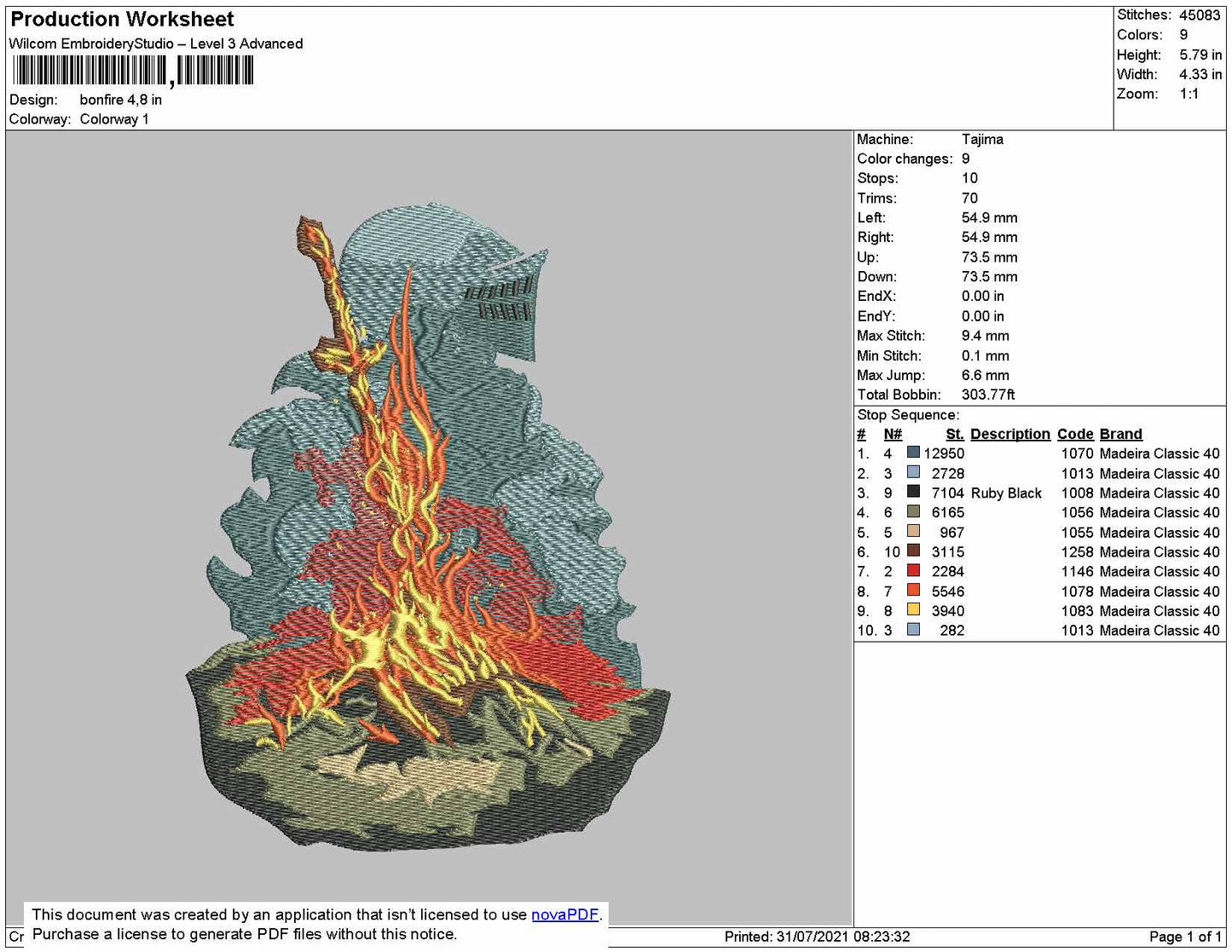The width and height of the screenshot is (1232, 952).
Task: Click the 'Colorway 1' value
Action: (114, 119)
